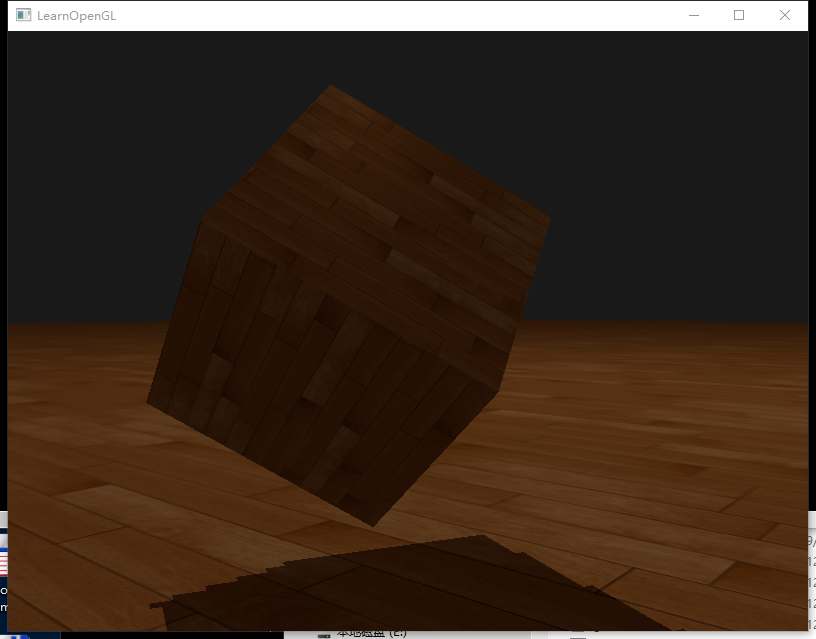Close the LearnOpenGL window
816x639 pixels.
point(785,16)
